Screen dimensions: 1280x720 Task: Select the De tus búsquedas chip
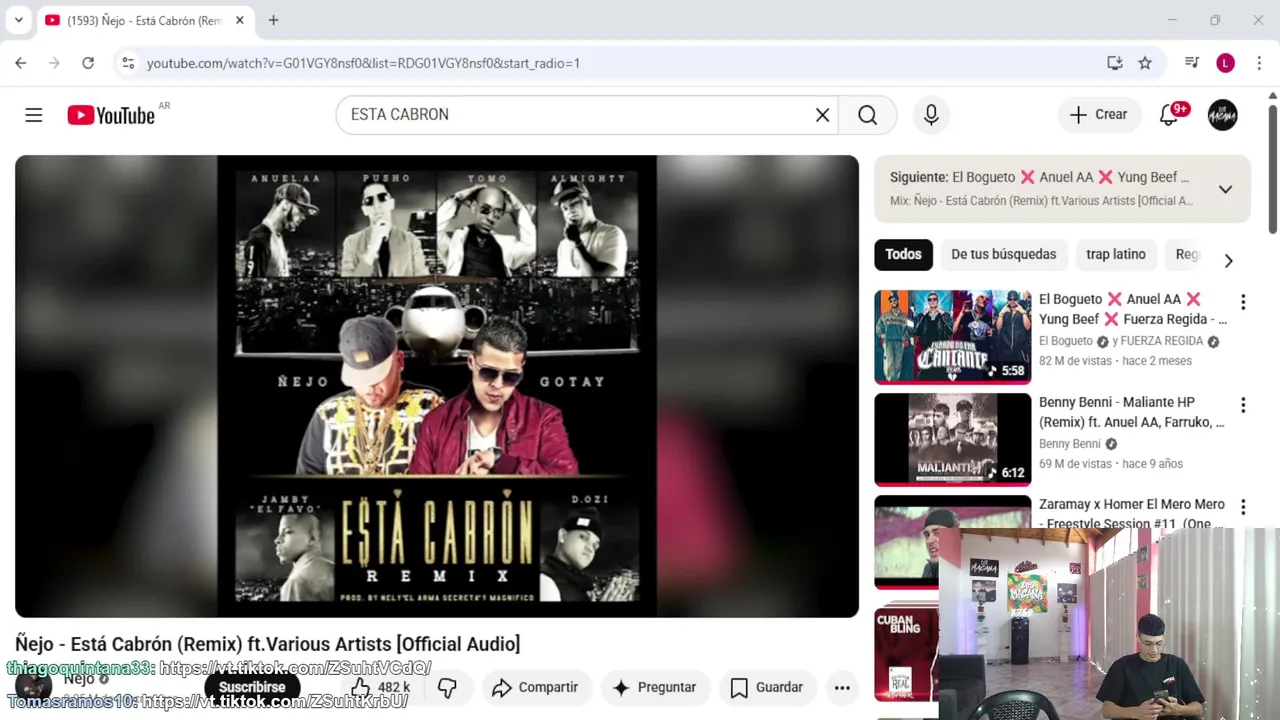click(x=1003, y=254)
